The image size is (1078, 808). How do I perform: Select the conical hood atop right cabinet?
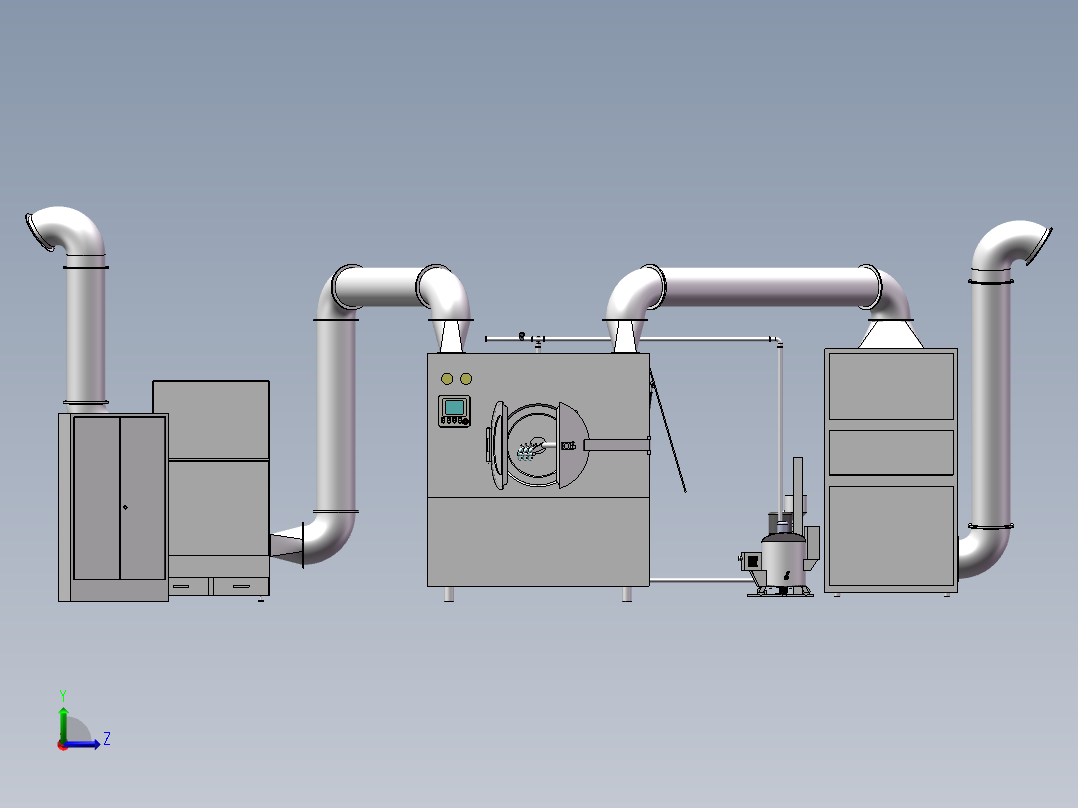click(891, 334)
